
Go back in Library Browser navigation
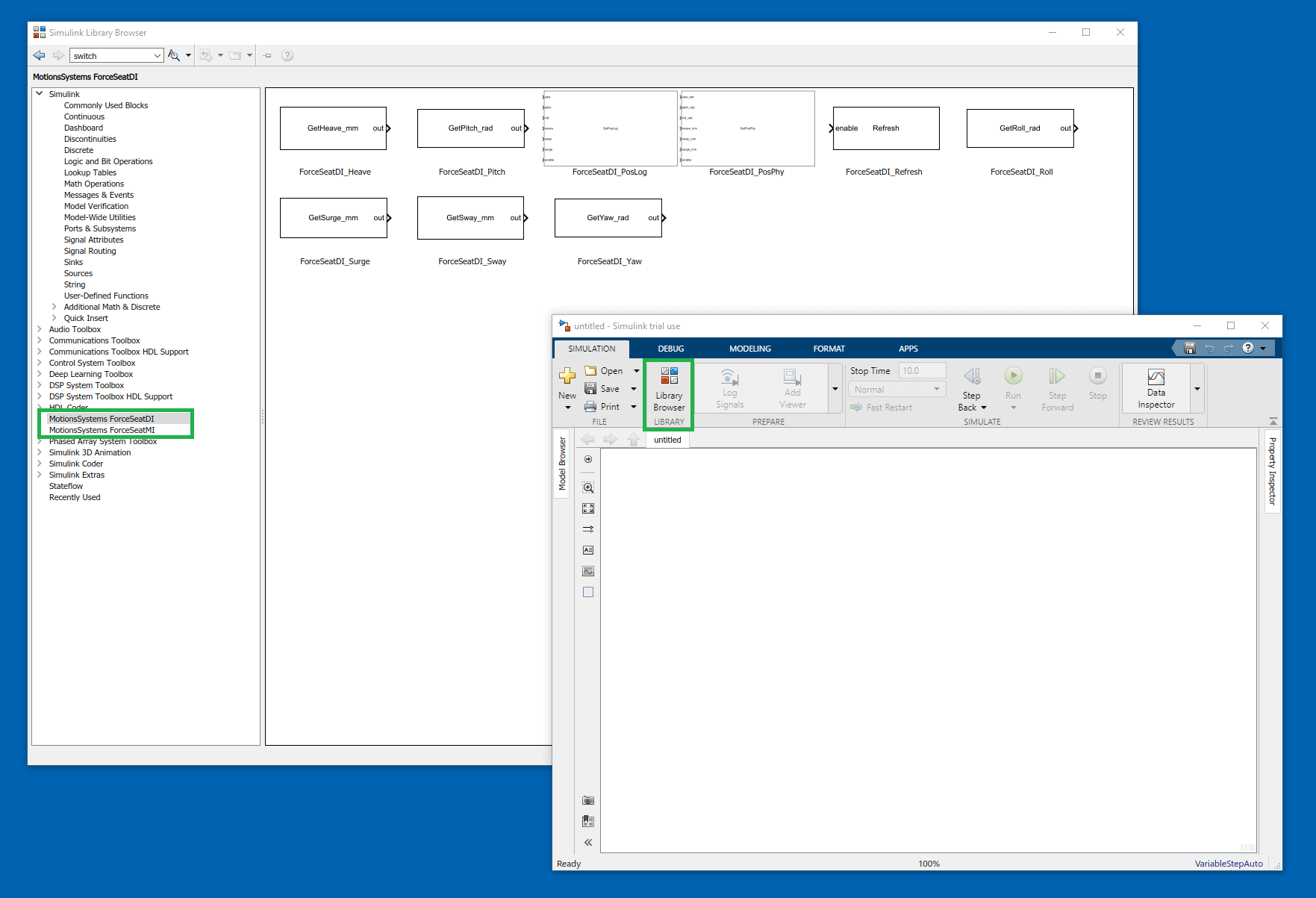point(40,55)
